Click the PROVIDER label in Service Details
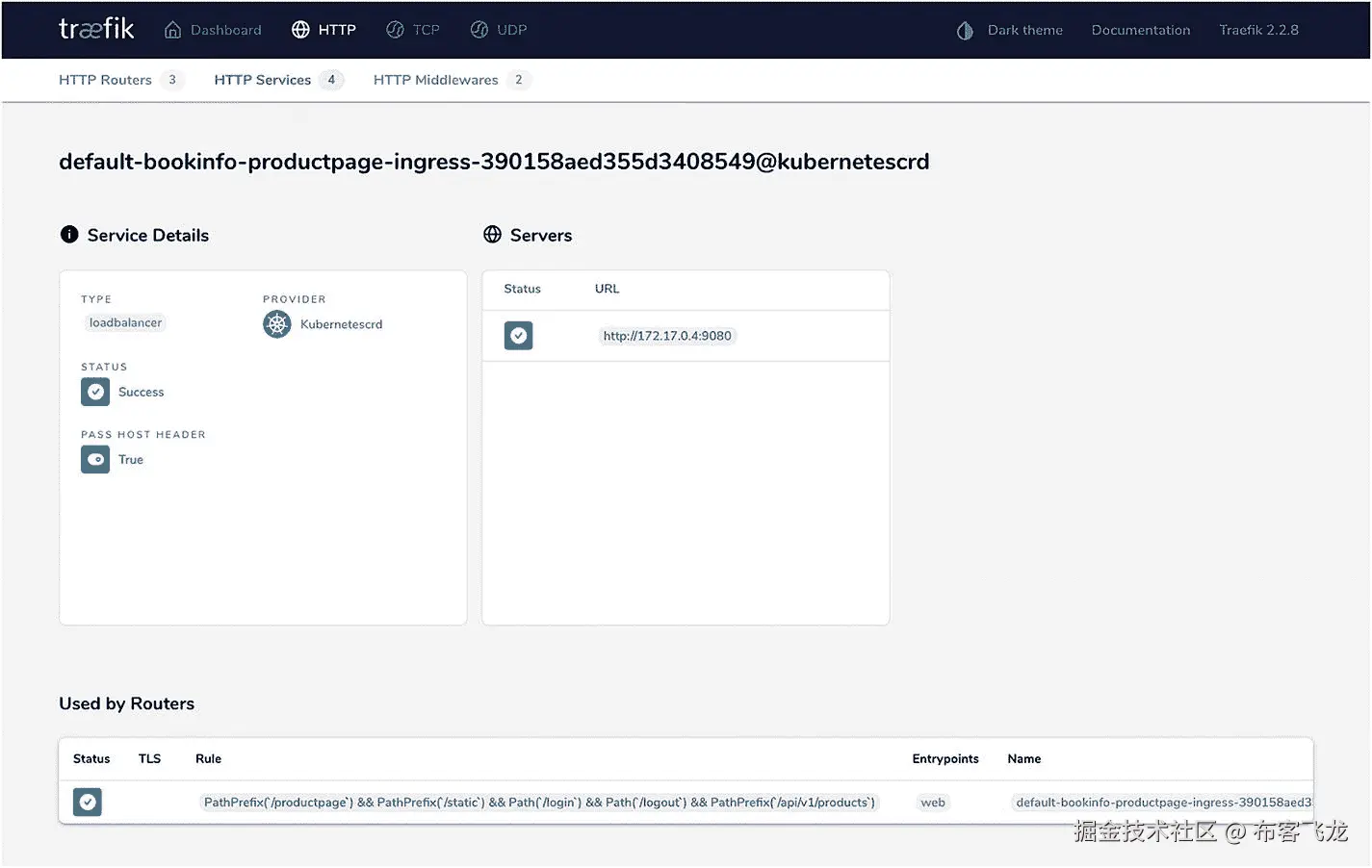The image size is (1372, 868). click(295, 299)
